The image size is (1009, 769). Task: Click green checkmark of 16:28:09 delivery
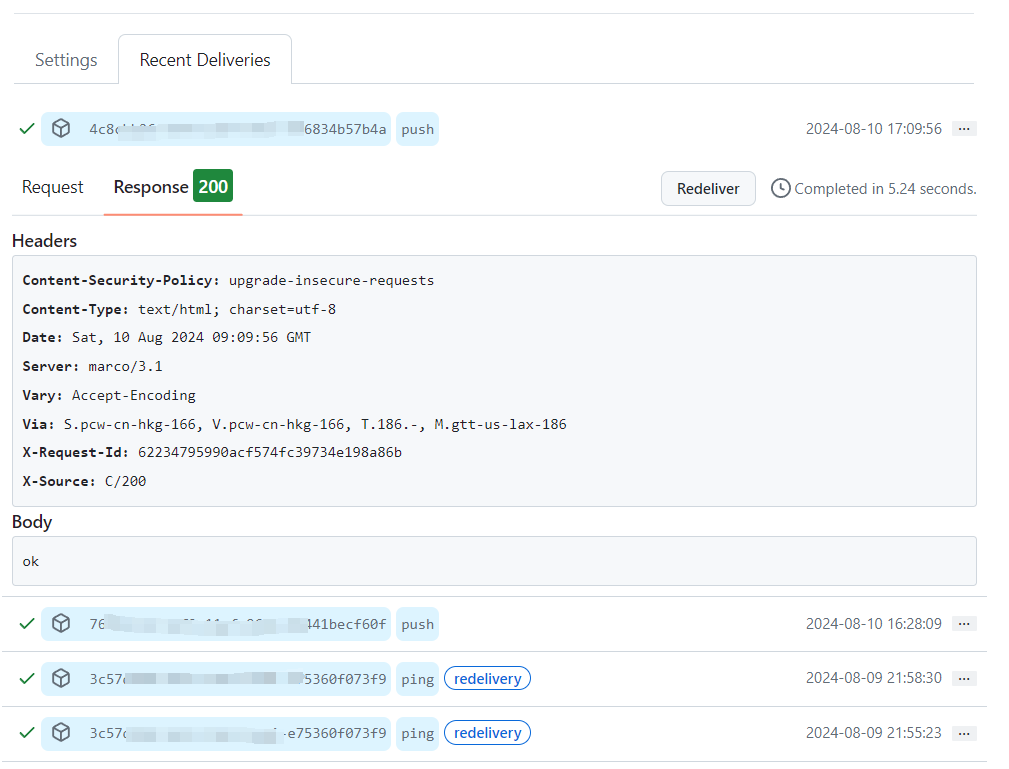27,624
